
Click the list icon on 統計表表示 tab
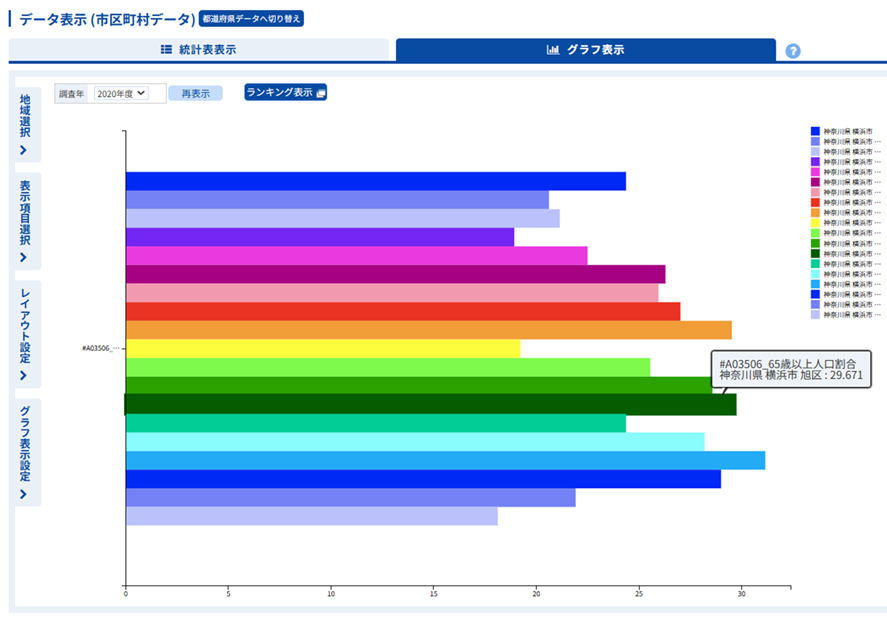point(167,49)
